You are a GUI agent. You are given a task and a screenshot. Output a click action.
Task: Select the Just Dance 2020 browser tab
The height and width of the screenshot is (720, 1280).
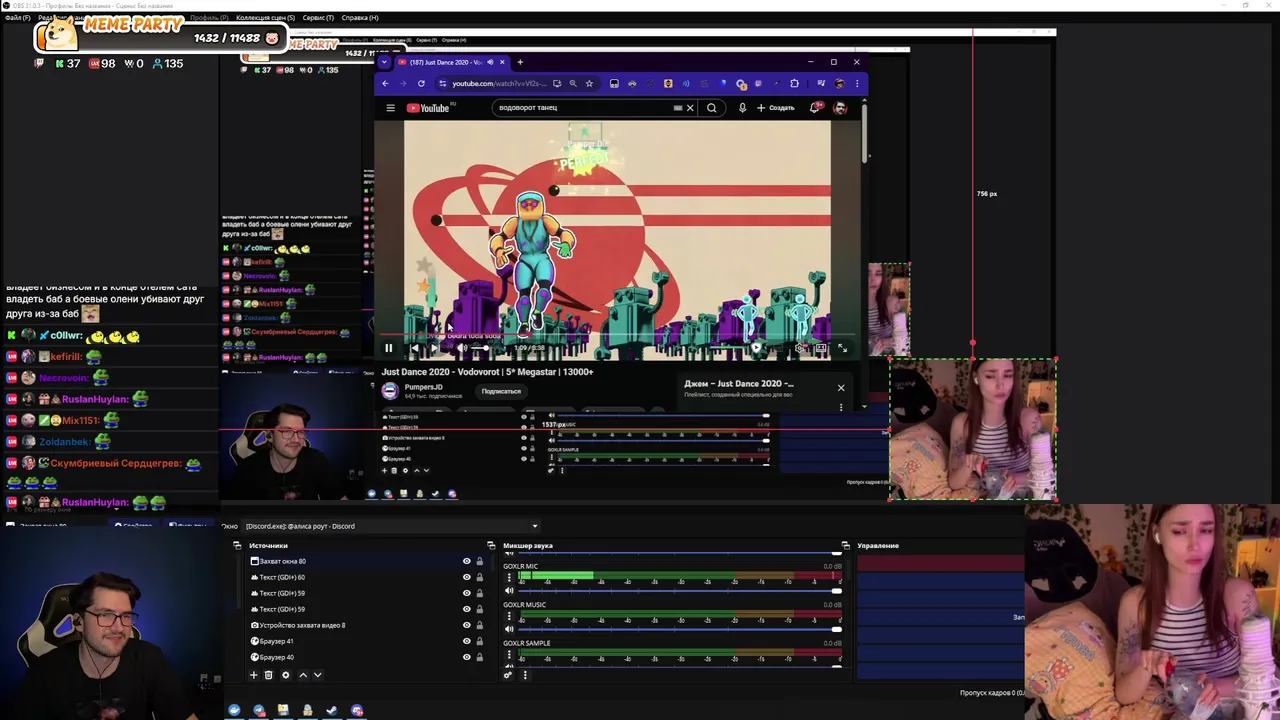click(x=452, y=62)
